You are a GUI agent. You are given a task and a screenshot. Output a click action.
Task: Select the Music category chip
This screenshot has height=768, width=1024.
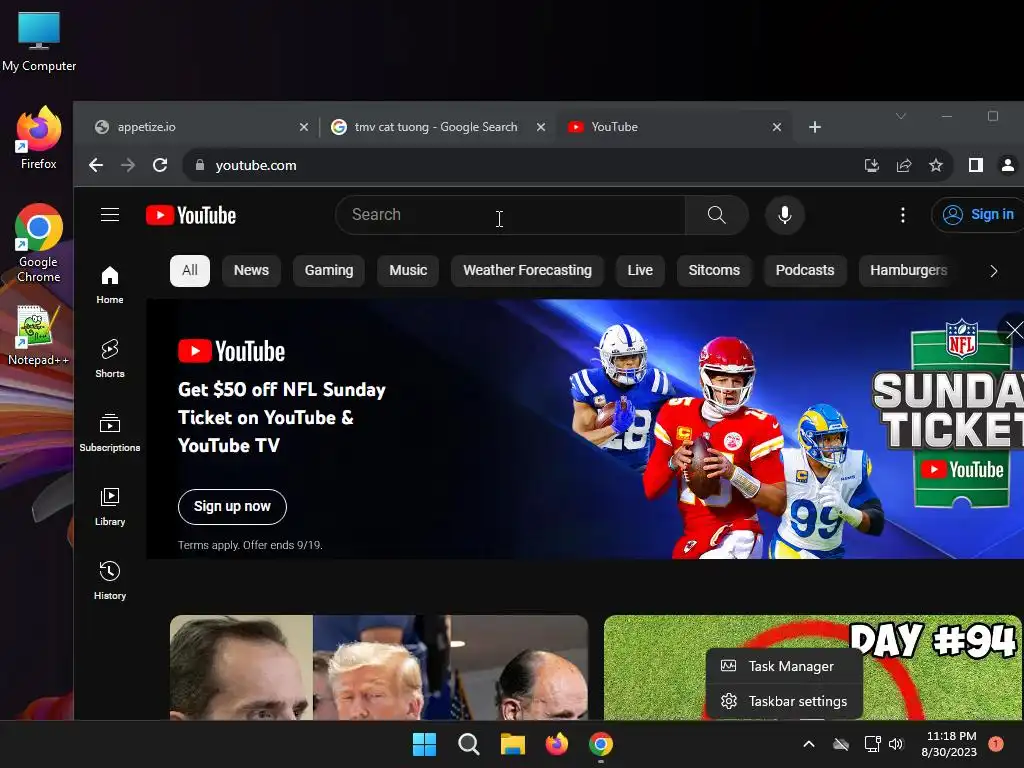(x=408, y=270)
